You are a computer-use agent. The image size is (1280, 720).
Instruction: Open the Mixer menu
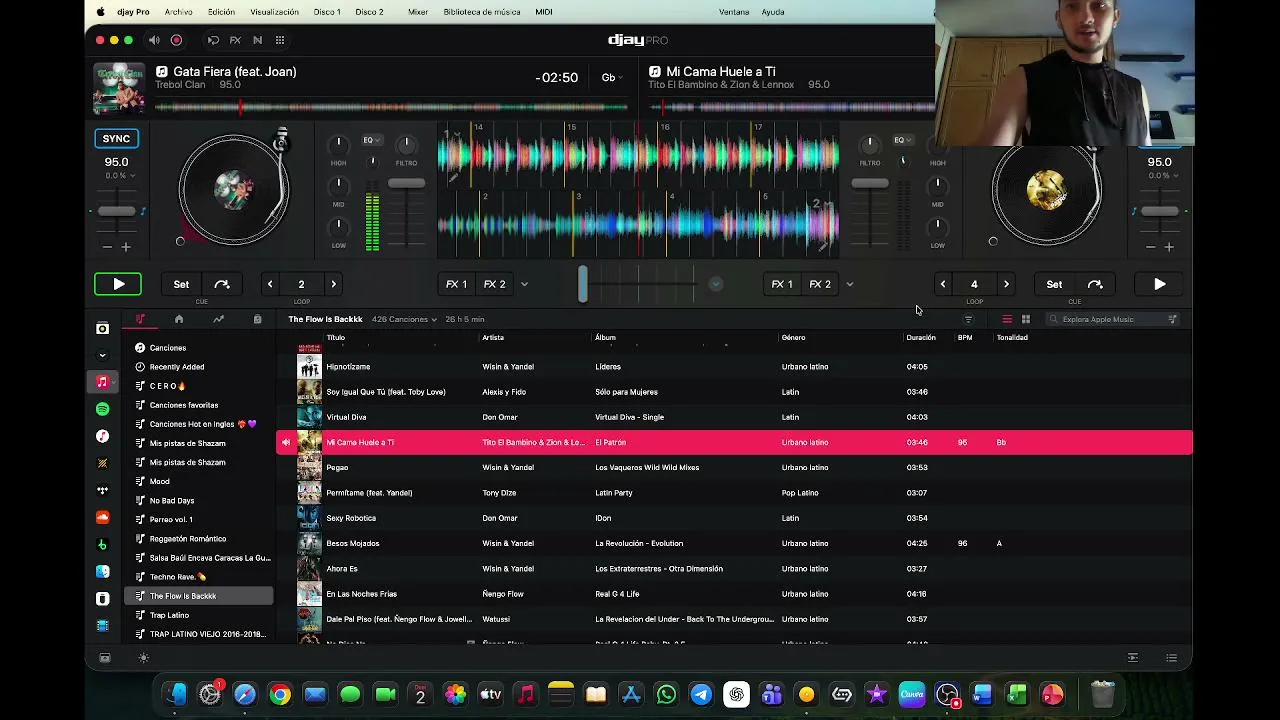click(x=418, y=12)
